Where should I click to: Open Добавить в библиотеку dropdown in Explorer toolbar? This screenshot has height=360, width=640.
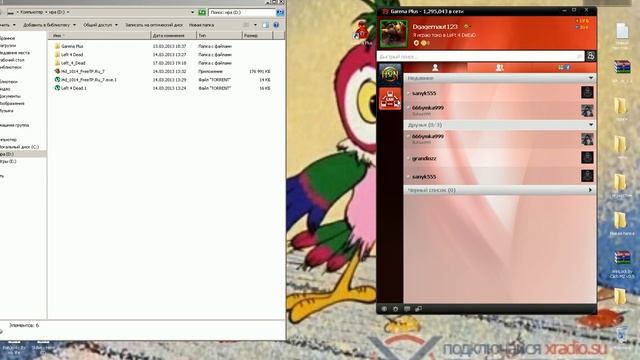[x=49, y=25]
